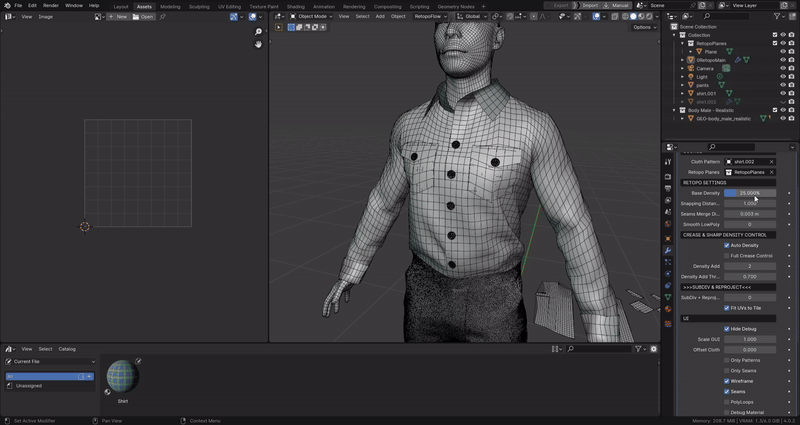Hide the shirt.001 object in viewport
Viewport: 800px width, 425px height.
[783, 93]
